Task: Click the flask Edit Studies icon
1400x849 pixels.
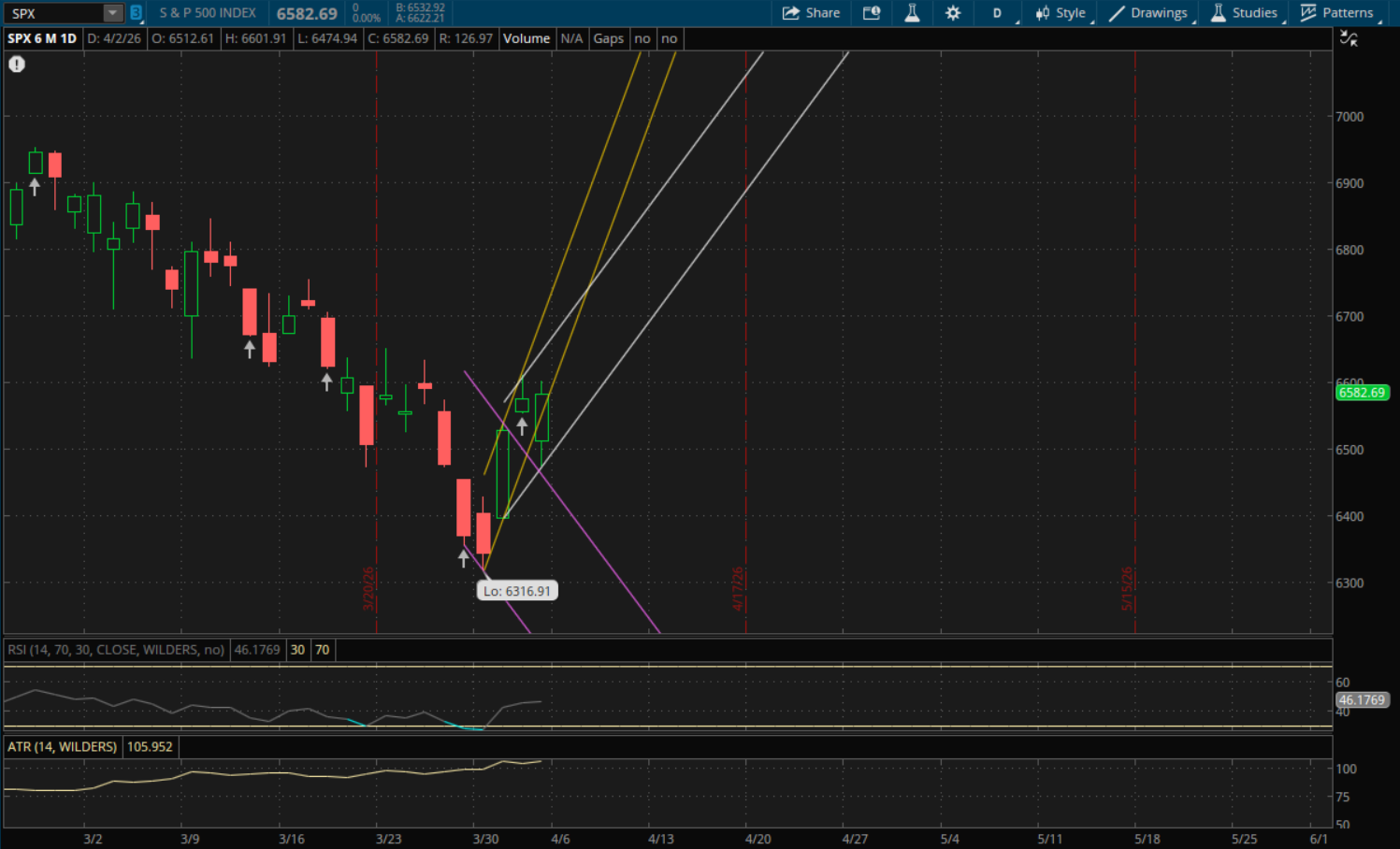Action: [912, 13]
